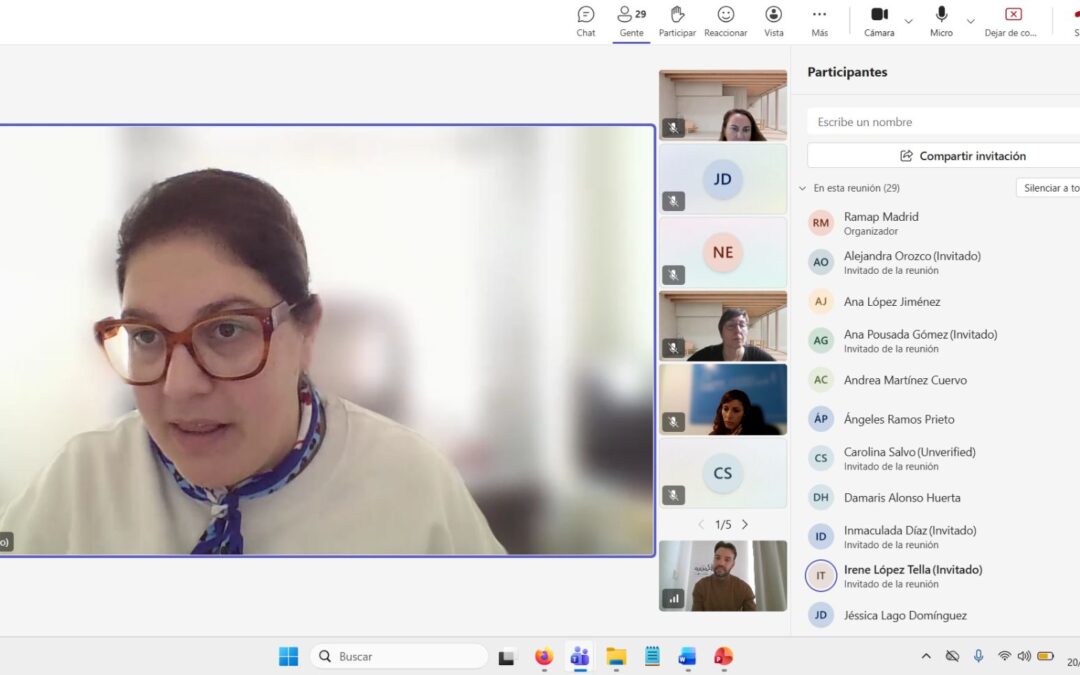Toggle the Micro mute button
The image size is (1080, 675).
pyautogui.click(x=941, y=21)
